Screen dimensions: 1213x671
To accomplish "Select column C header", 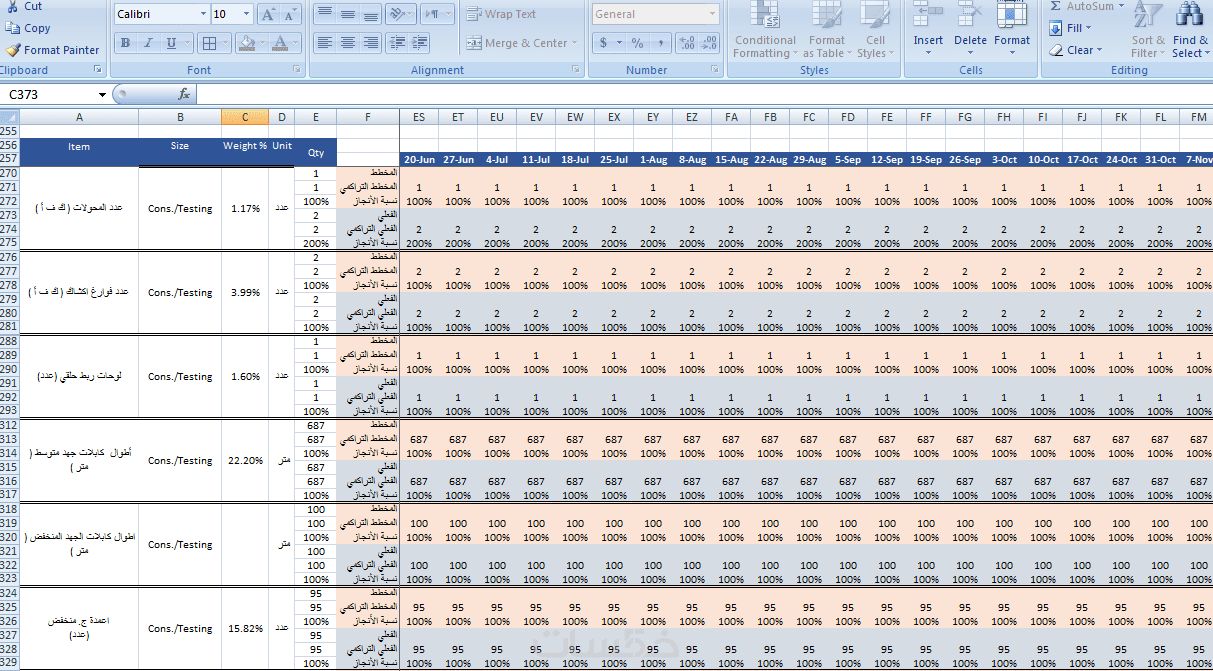I will pos(245,117).
